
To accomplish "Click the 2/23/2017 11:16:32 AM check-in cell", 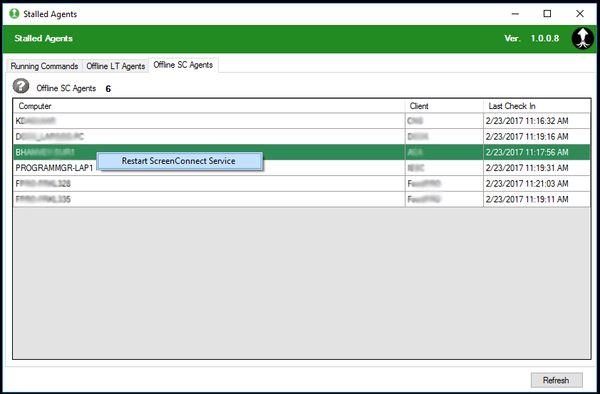I will 536,121.
